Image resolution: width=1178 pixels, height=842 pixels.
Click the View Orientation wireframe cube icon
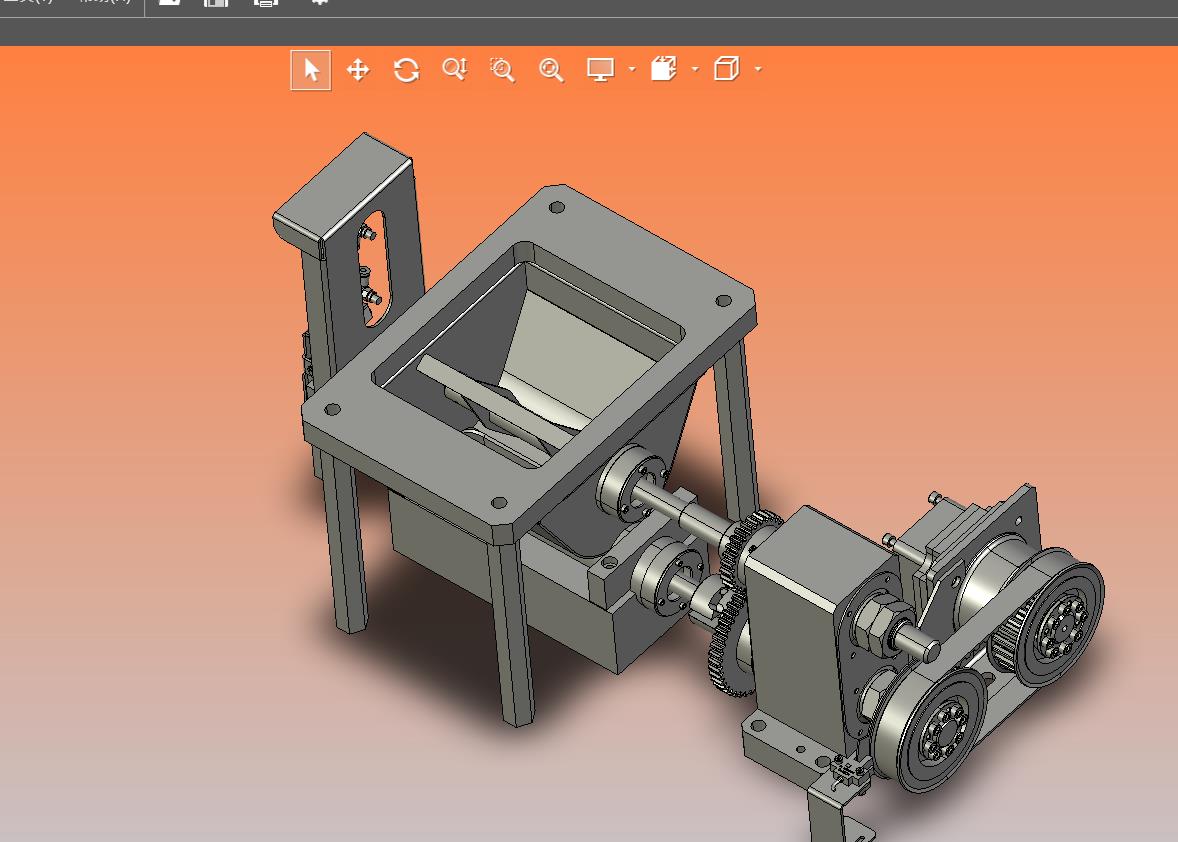[726, 68]
